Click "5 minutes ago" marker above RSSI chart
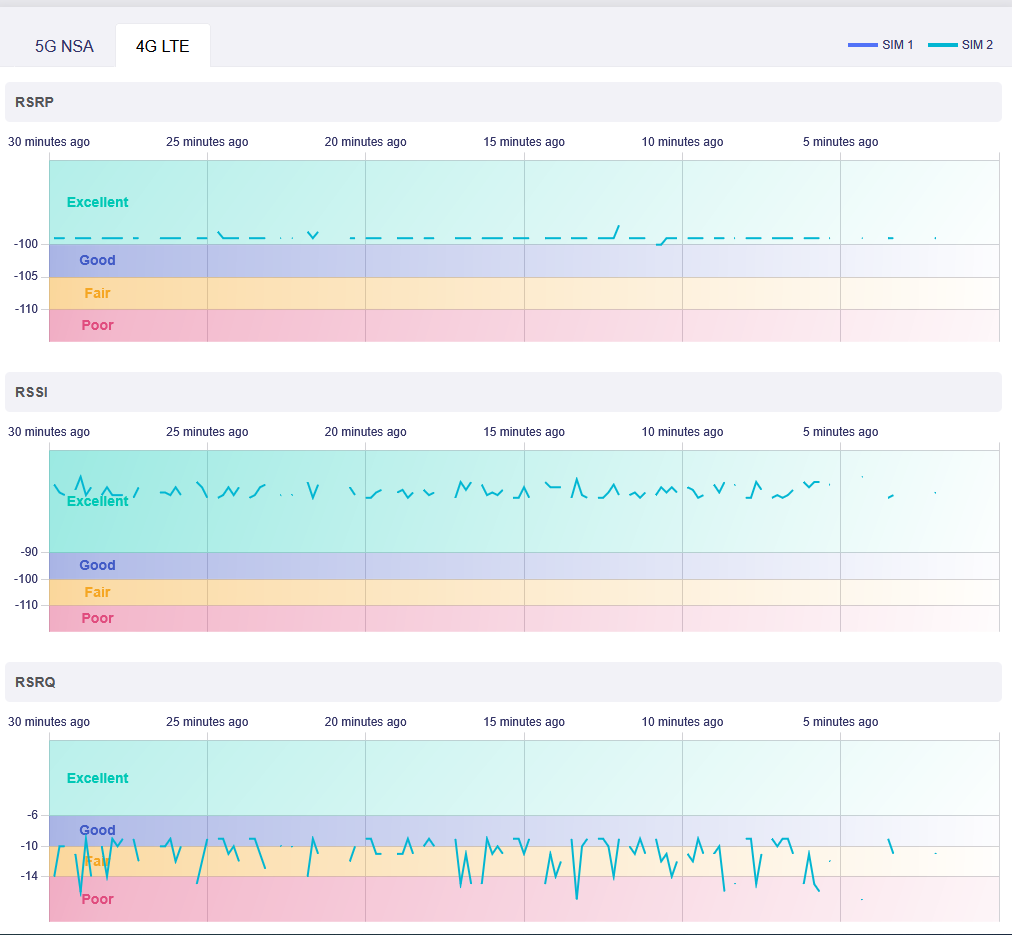 coord(840,432)
